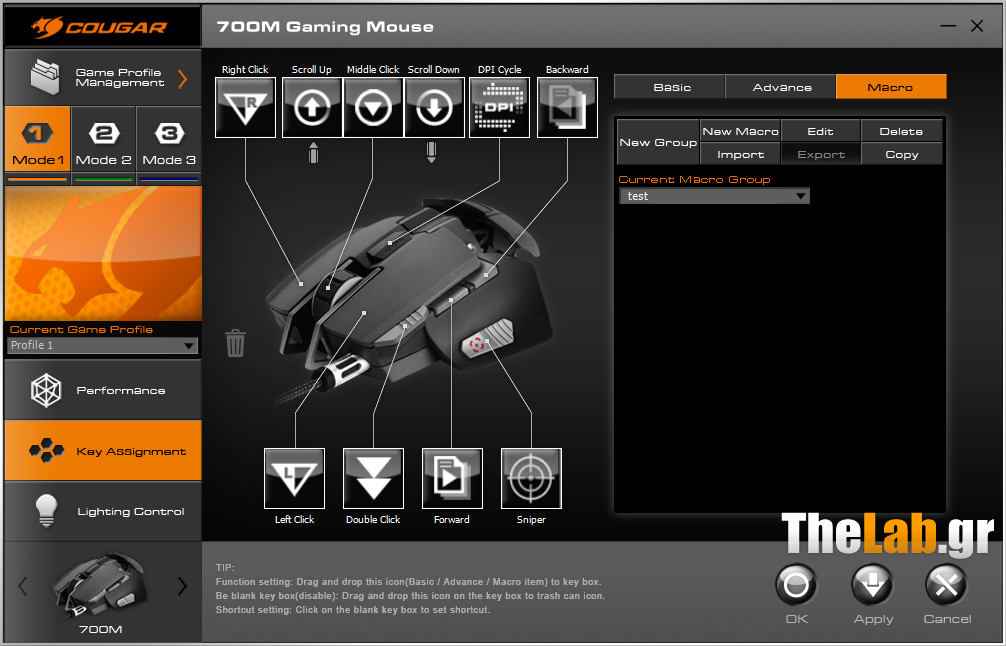Screen dimensions: 1006x646
Task: Click the Right Click key box icon
Action: click(245, 107)
